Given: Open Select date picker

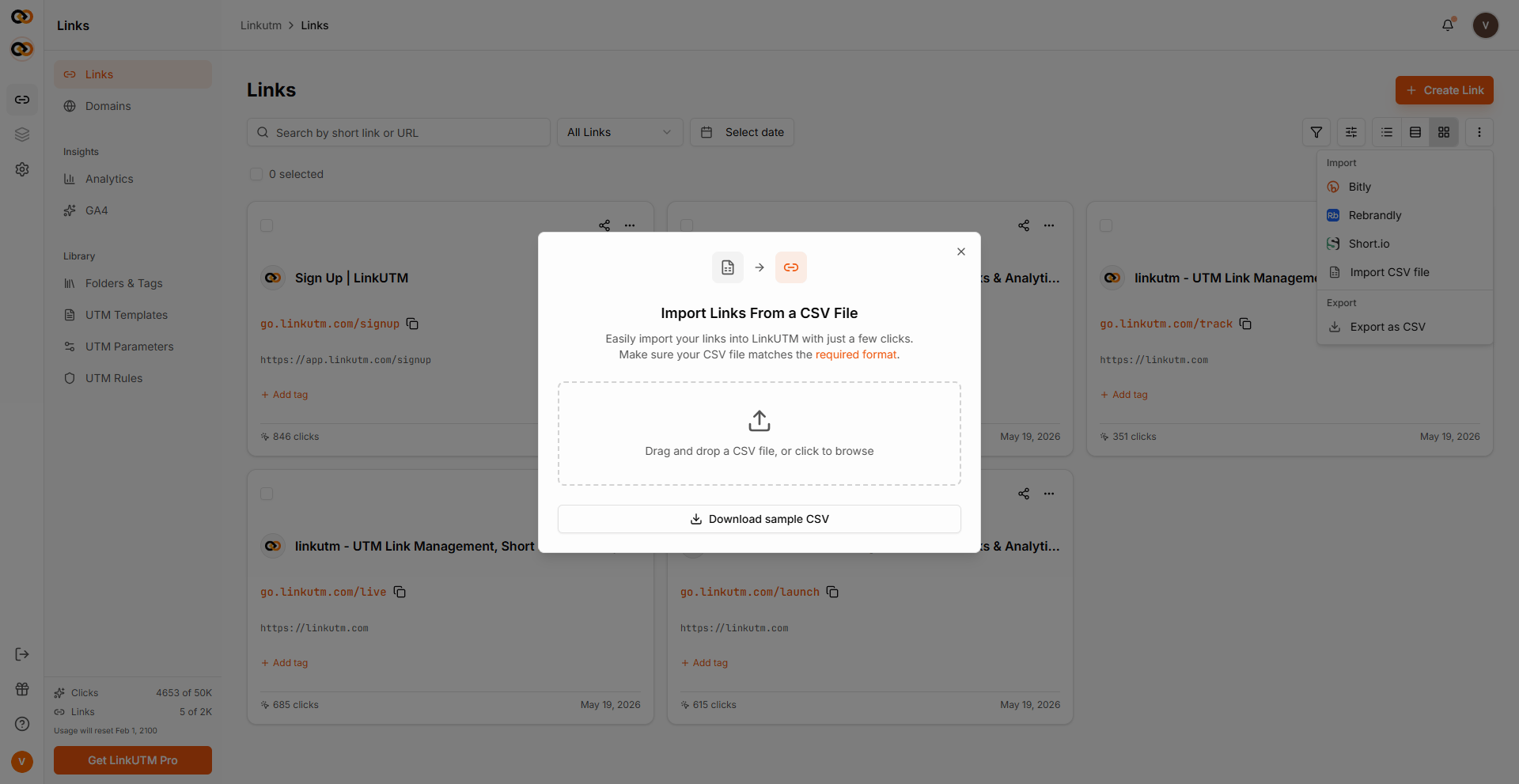Looking at the screenshot, I should tap(742, 132).
